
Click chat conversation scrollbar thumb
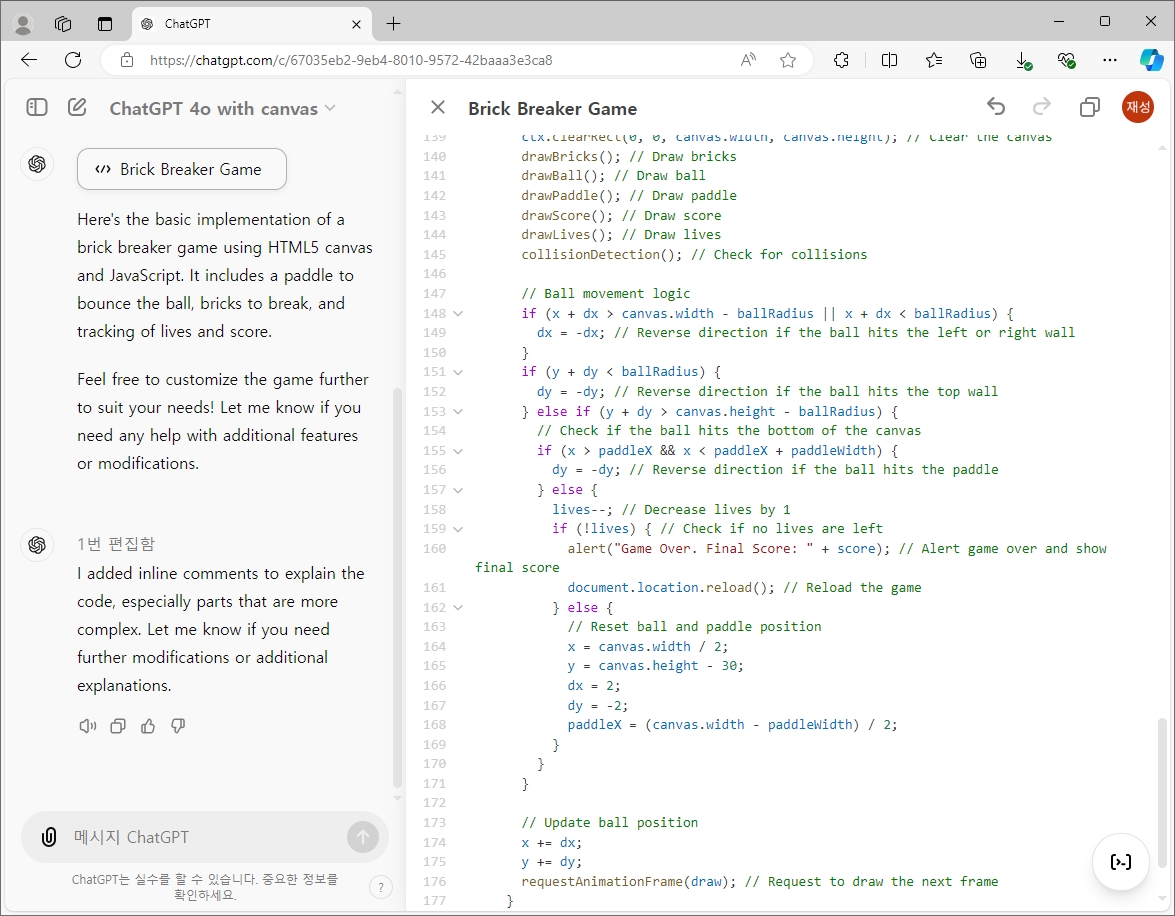[x=397, y=588]
